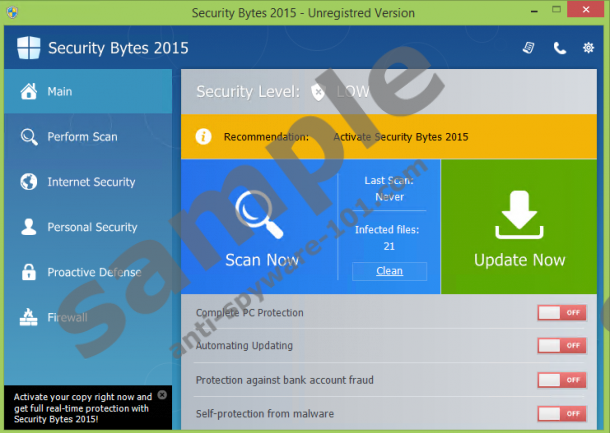The height and width of the screenshot is (433, 610).
Task: Click the license document icon in header
Action: (529, 48)
